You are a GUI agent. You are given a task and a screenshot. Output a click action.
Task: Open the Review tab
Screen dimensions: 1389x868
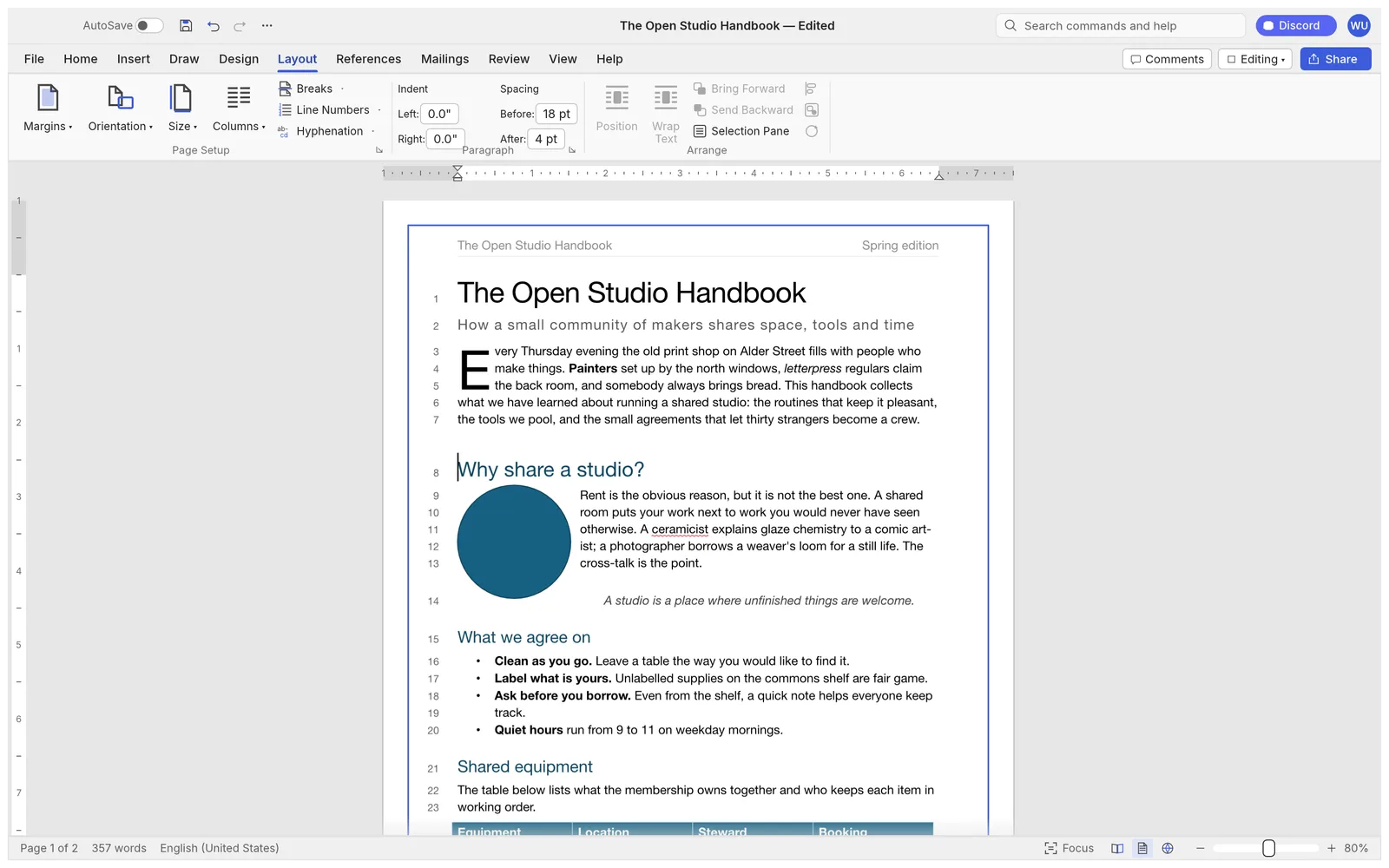pyautogui.click(x=509, y=59)
